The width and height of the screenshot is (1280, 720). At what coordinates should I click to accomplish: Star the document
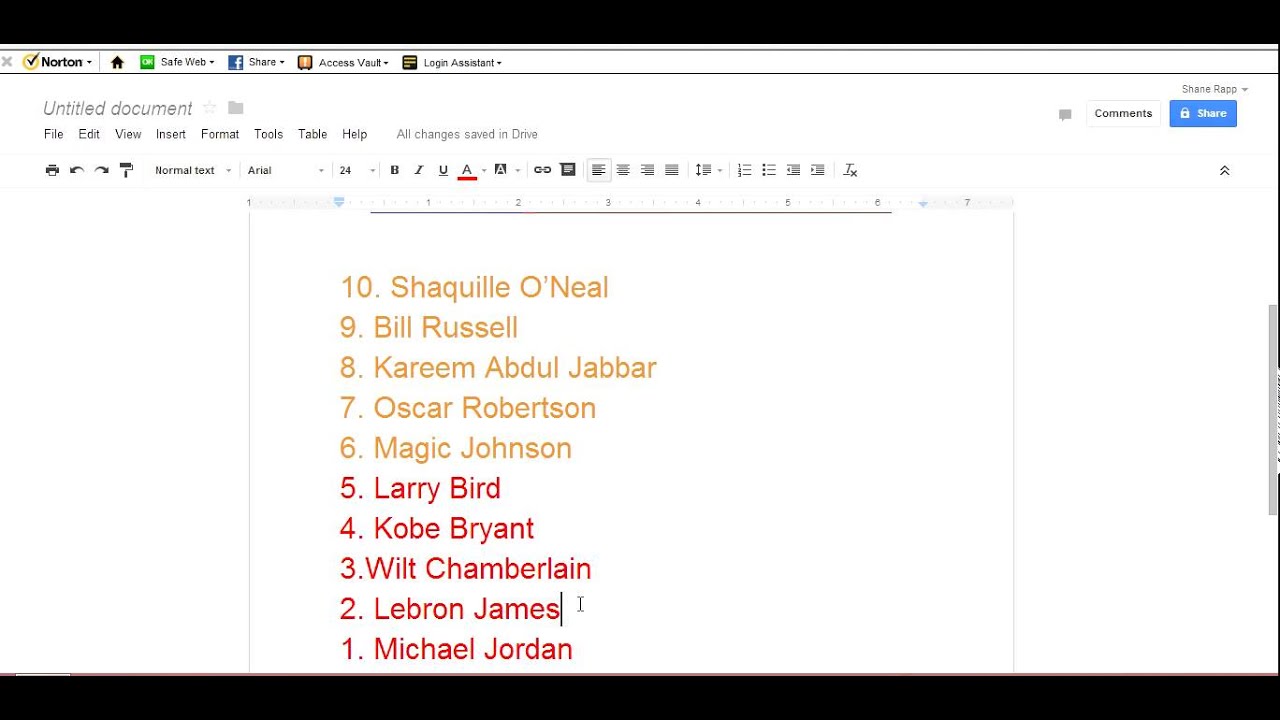209,107
